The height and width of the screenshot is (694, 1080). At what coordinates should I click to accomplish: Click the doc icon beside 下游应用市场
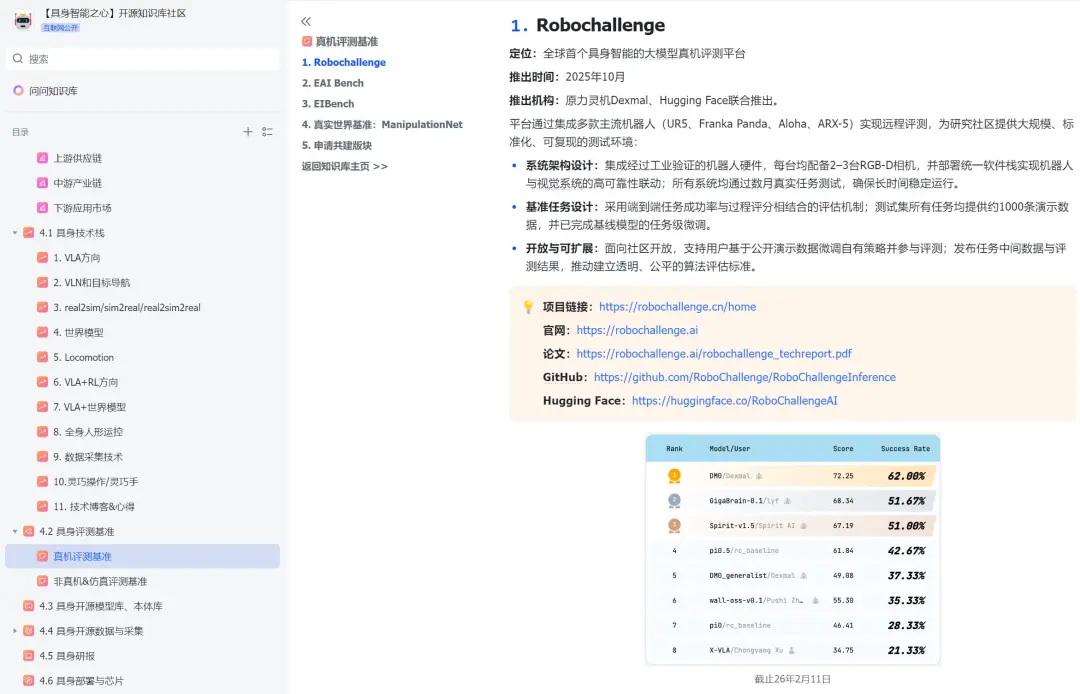coord(42,207)
